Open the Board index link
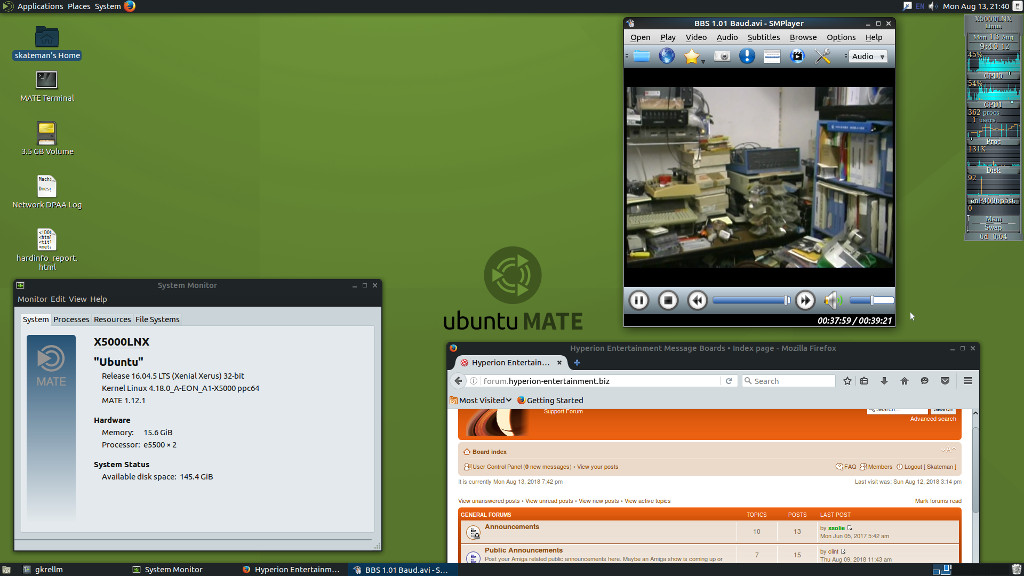This screenshot has width=1024, height=576. pos(489,452)
